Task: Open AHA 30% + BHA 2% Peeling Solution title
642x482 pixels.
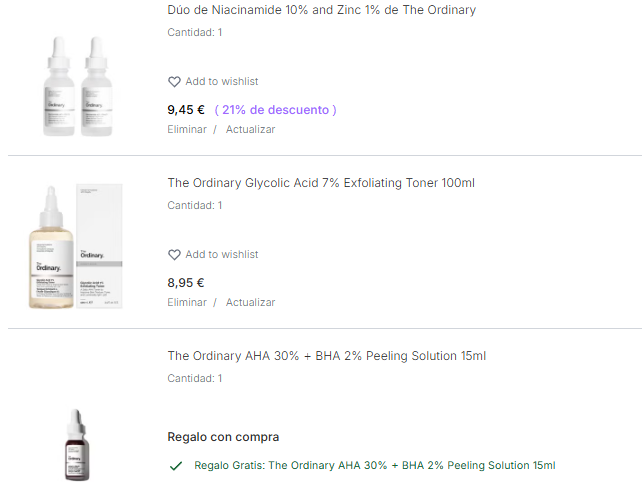Action: pyautogui.click(x=327, y=355)
